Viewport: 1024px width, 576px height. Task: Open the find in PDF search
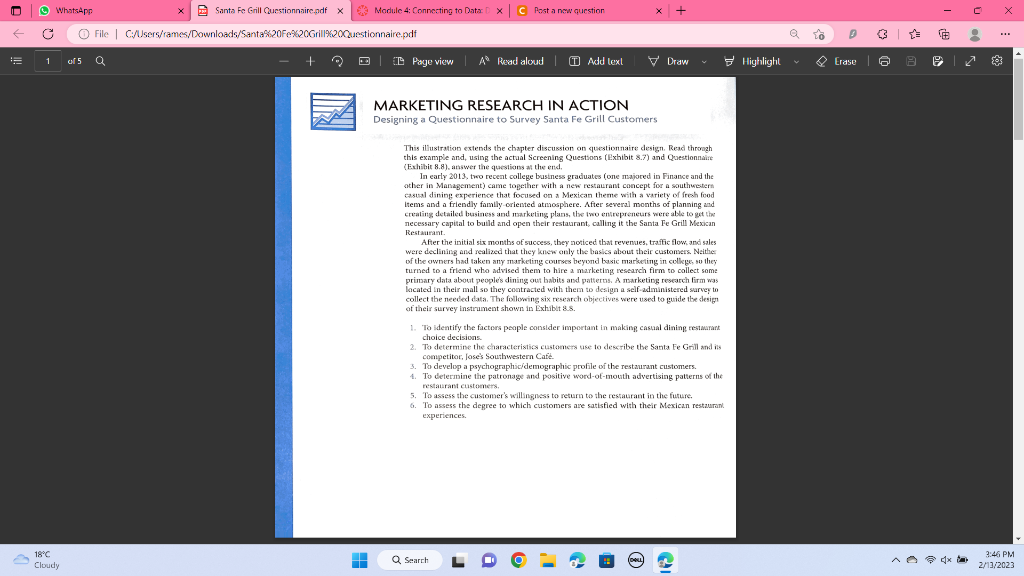(x=101, y=61)
